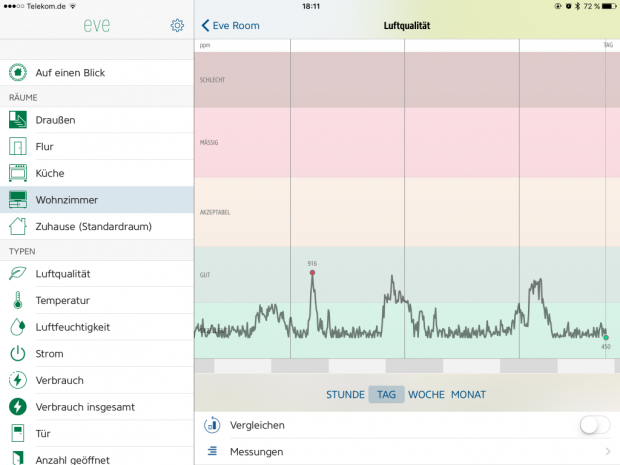Tap the AKZEPTABEL quality band label

(x=215, y=212)
